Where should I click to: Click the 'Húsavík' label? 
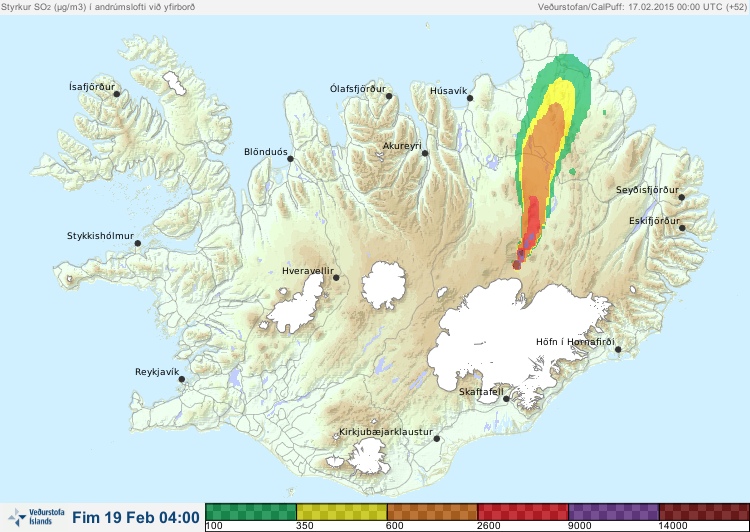(448, 90)
